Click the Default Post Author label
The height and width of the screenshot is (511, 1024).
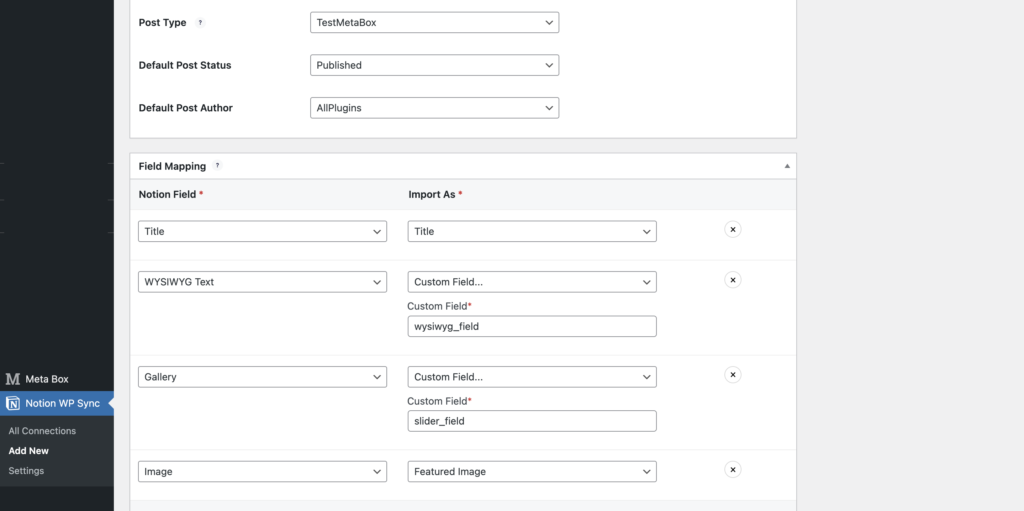coord(185,108)
